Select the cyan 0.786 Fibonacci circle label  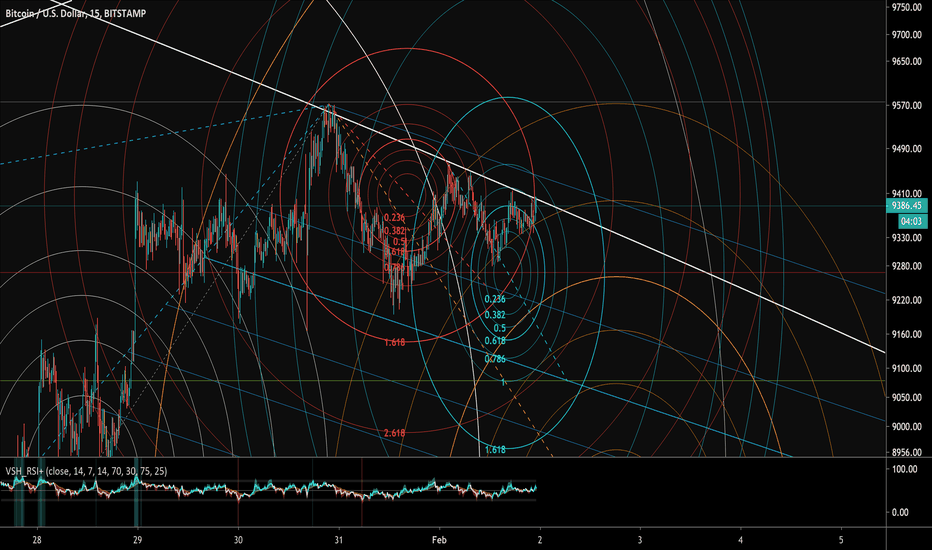tap(495, 359)
